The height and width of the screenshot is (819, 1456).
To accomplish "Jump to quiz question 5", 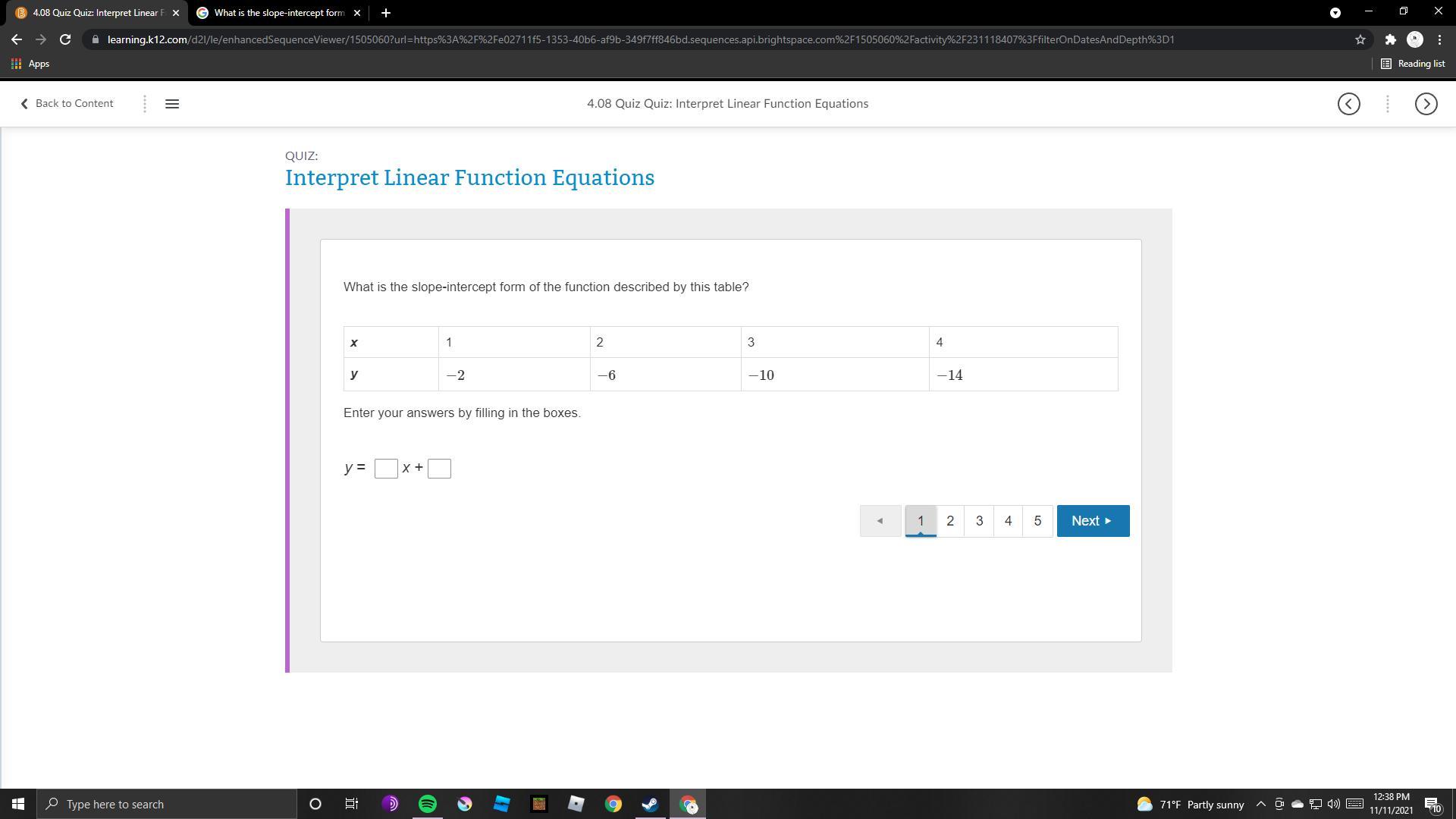I will (1037, 521).
